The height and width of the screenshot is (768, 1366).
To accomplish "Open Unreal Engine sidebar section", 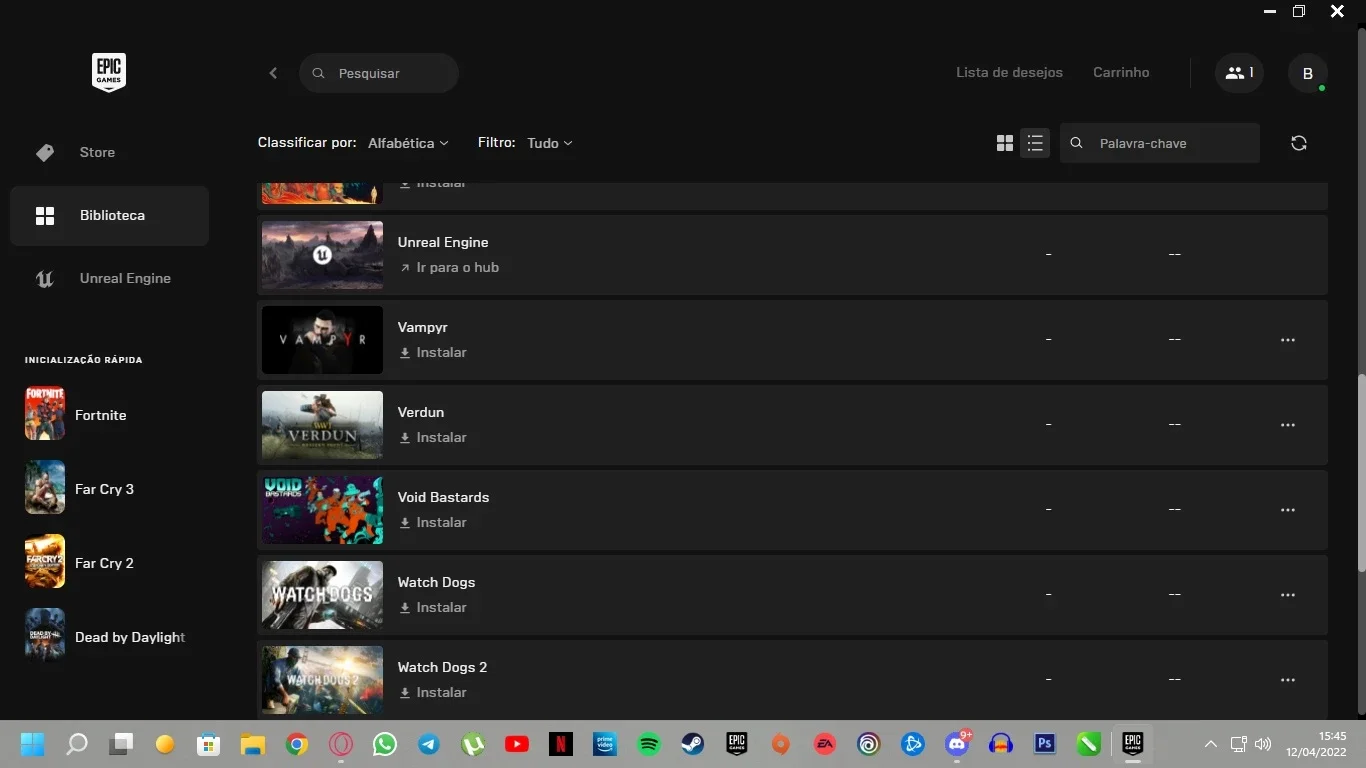I will tap(109, 278).
